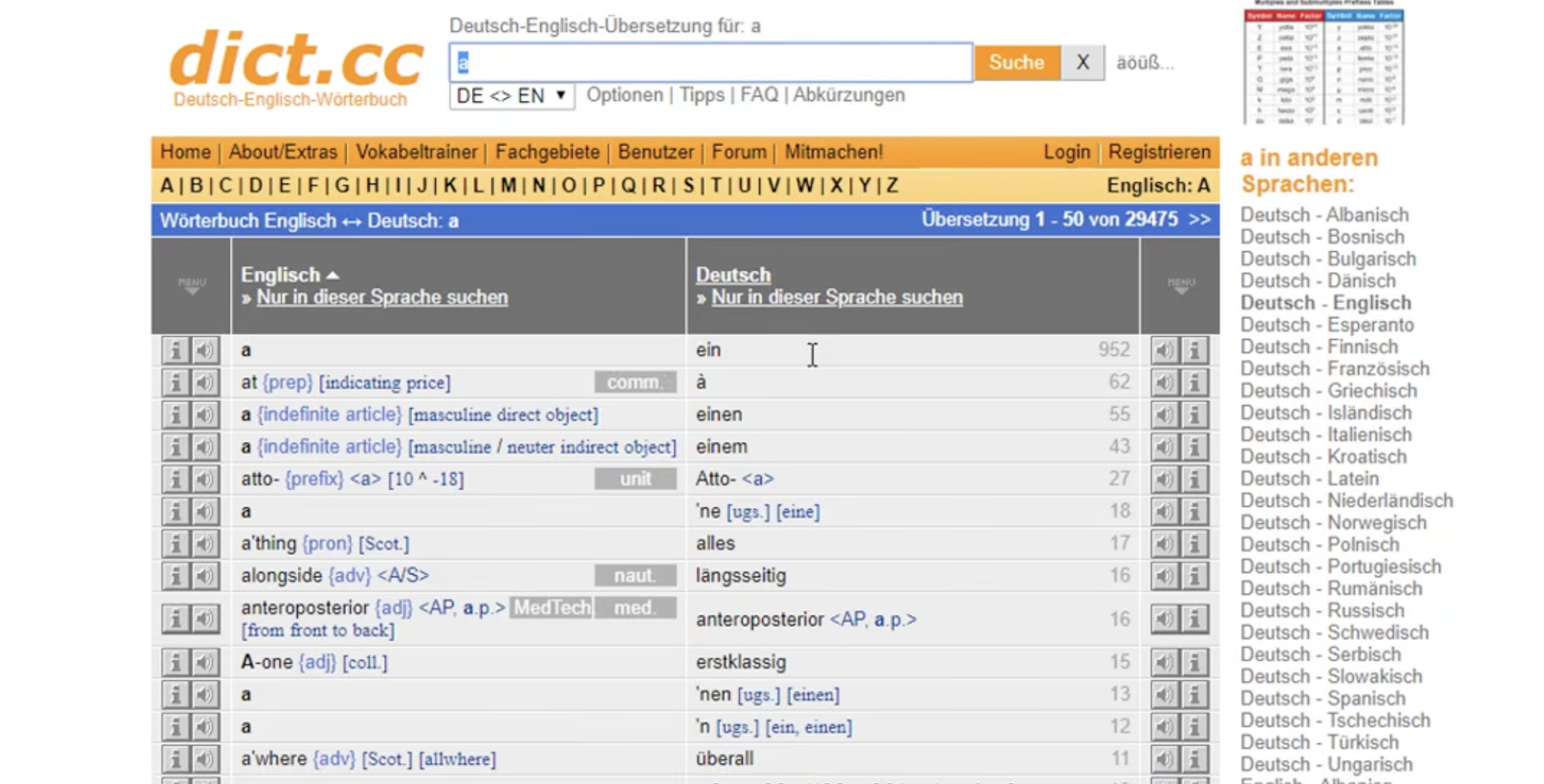Play English audio for the 'a' – 'ein' row

pyautogui.click(x=205, y=350)
